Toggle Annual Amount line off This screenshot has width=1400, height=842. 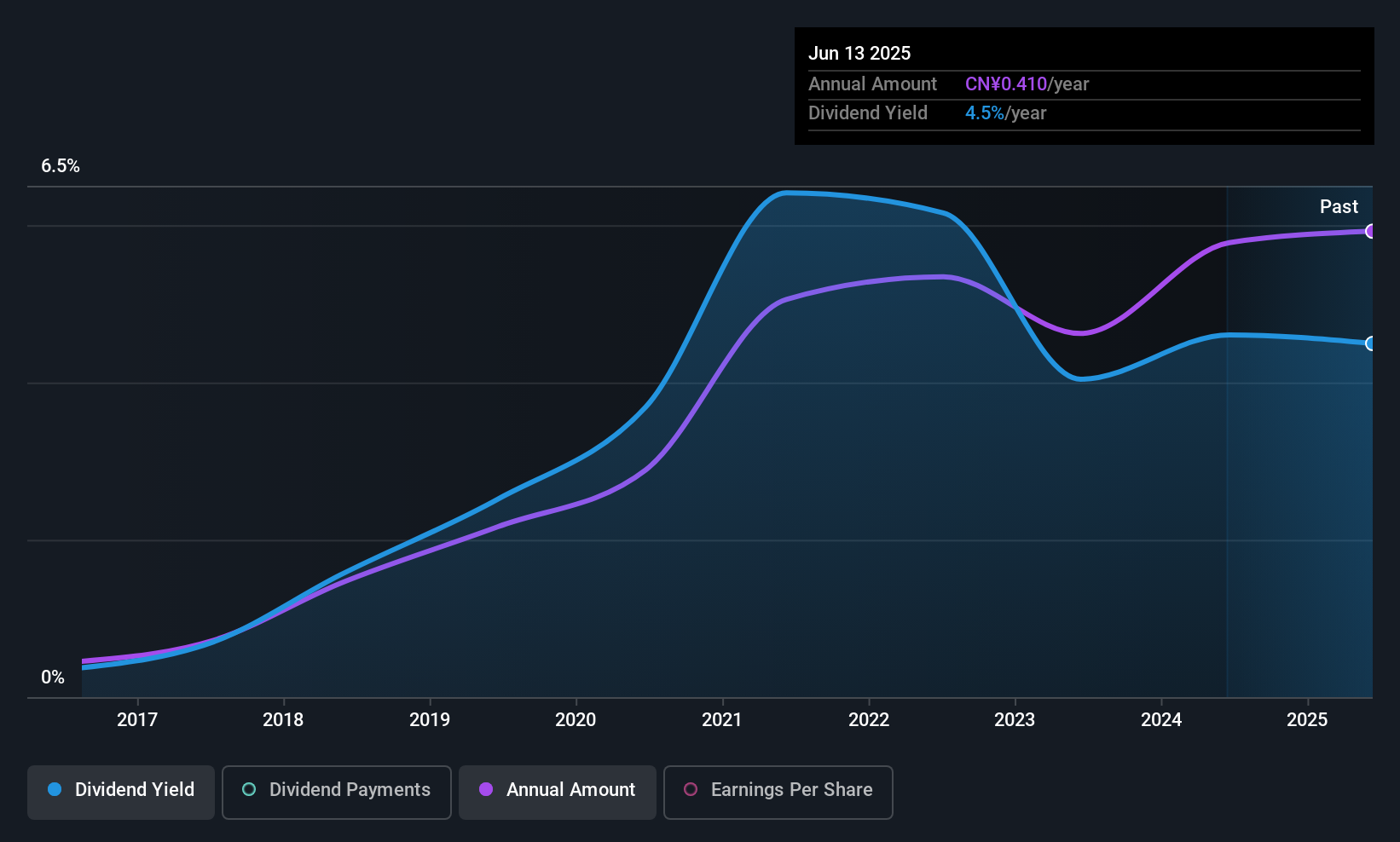pos(557,791)
